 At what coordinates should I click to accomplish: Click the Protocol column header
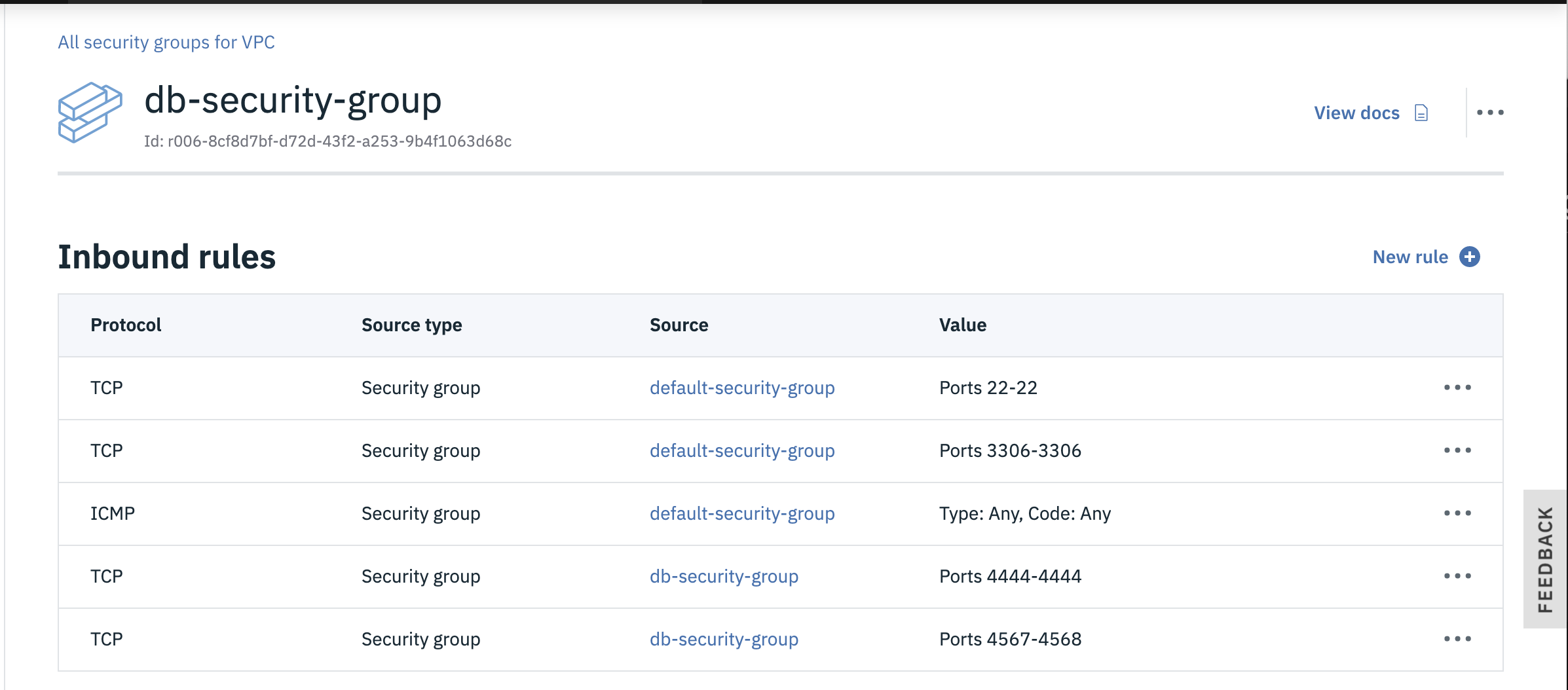coord(126,325)
